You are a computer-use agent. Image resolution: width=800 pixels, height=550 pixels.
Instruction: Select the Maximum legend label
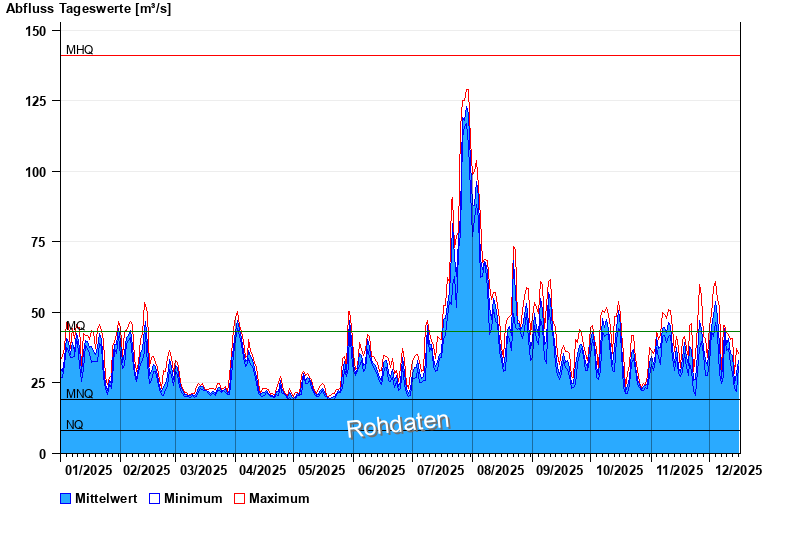click(279, 498)
